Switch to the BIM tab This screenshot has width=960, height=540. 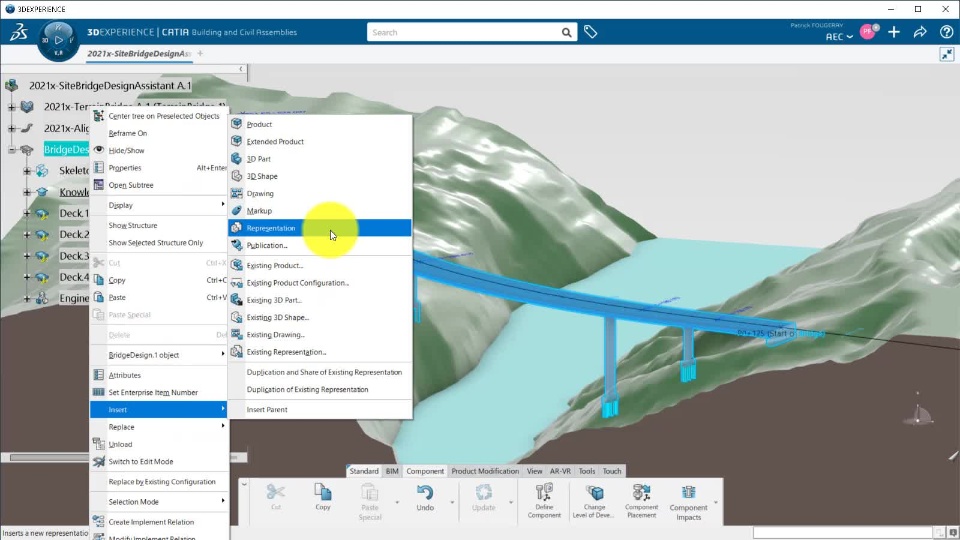392,471
